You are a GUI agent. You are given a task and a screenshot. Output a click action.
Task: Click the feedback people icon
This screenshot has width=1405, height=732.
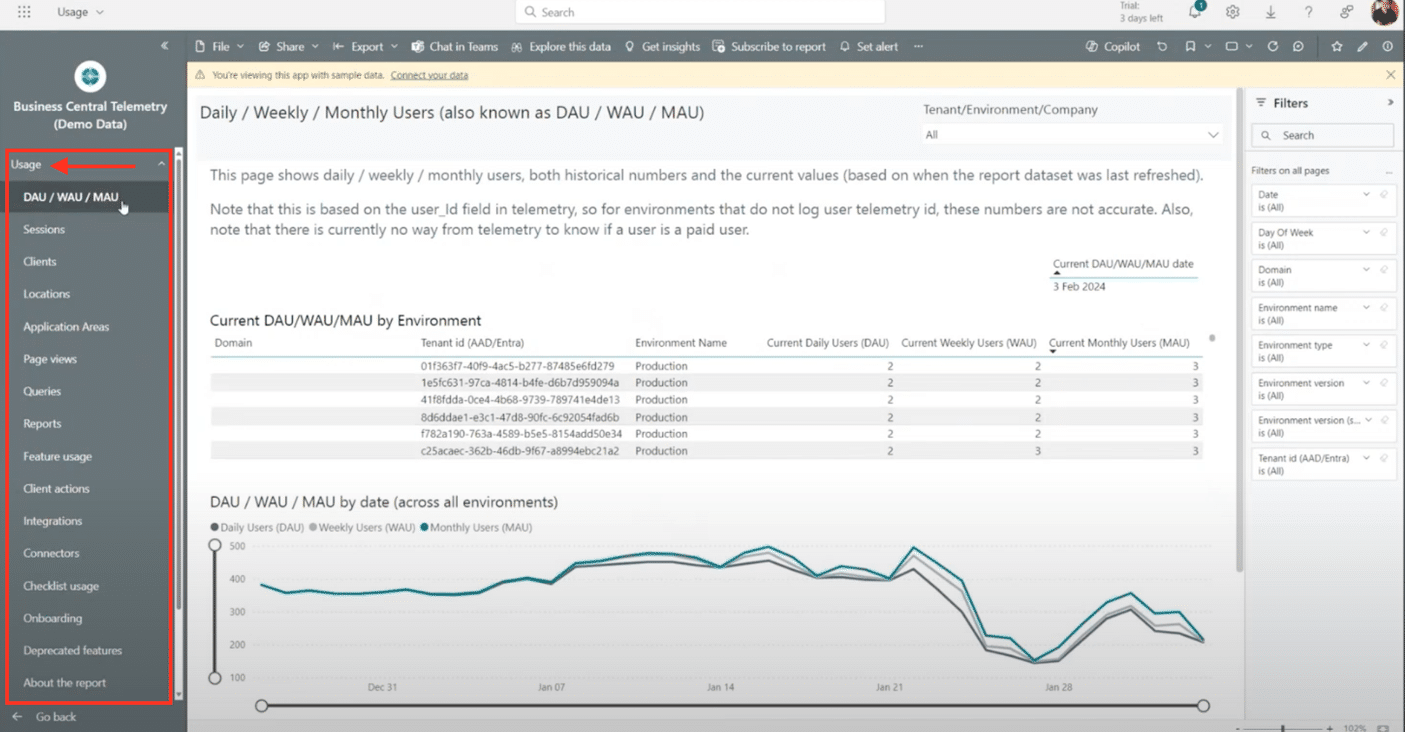pos(1347,12)
